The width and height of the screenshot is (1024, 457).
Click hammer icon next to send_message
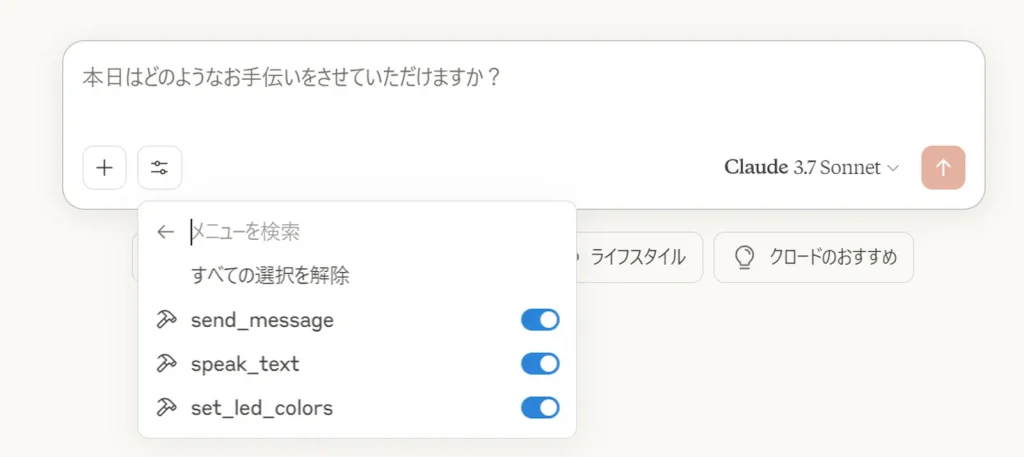click(167, 320)
